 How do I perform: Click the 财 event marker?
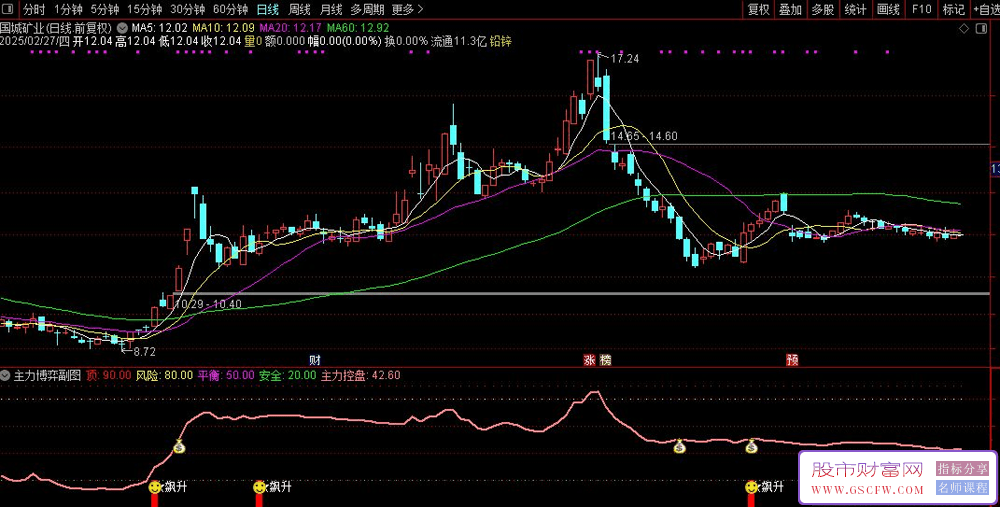[314, 360]
